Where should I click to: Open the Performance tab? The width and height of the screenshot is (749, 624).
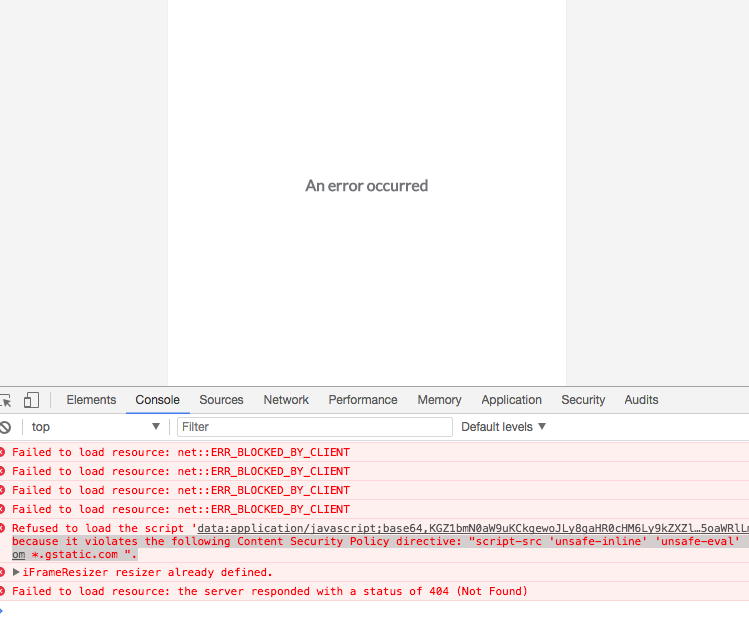[x=363, y=400]
